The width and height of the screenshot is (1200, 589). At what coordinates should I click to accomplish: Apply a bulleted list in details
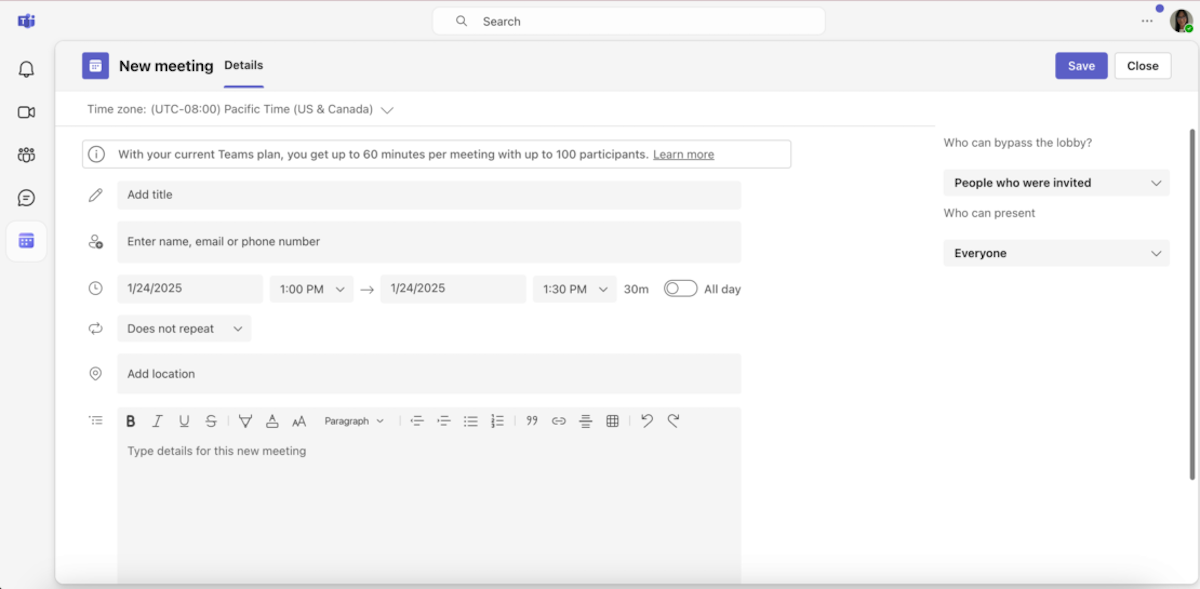[471, 420]
